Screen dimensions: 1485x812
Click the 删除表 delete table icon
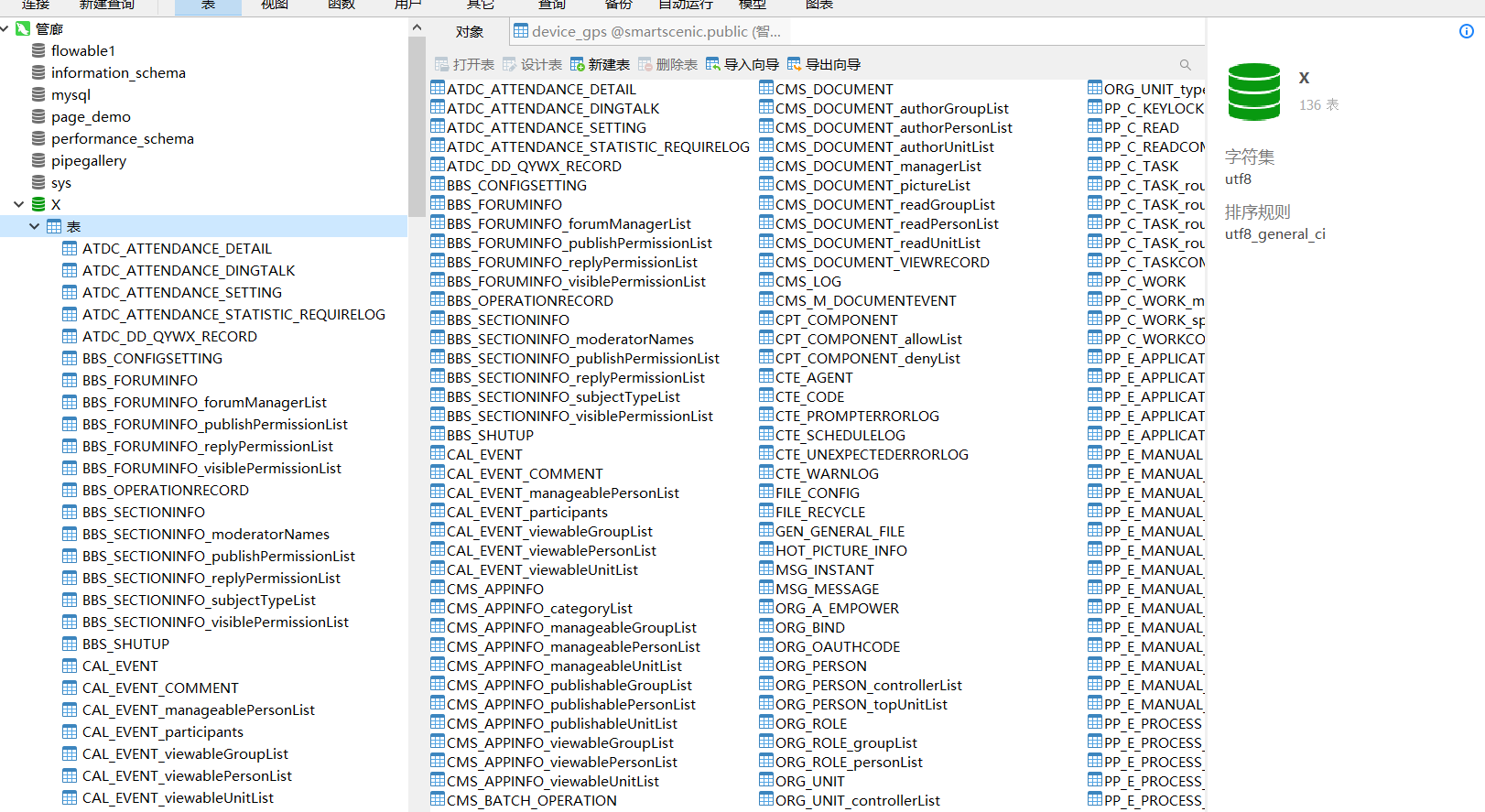(x=645, y=64)
